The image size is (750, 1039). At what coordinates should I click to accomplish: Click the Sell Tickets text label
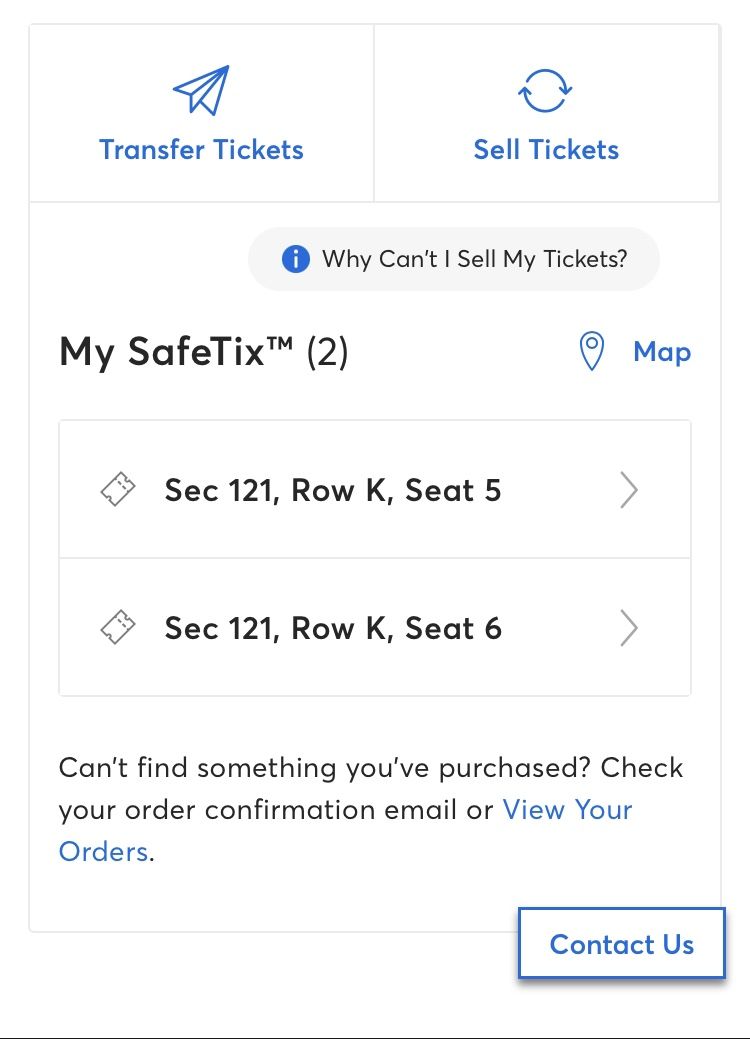tap(547, 150)
